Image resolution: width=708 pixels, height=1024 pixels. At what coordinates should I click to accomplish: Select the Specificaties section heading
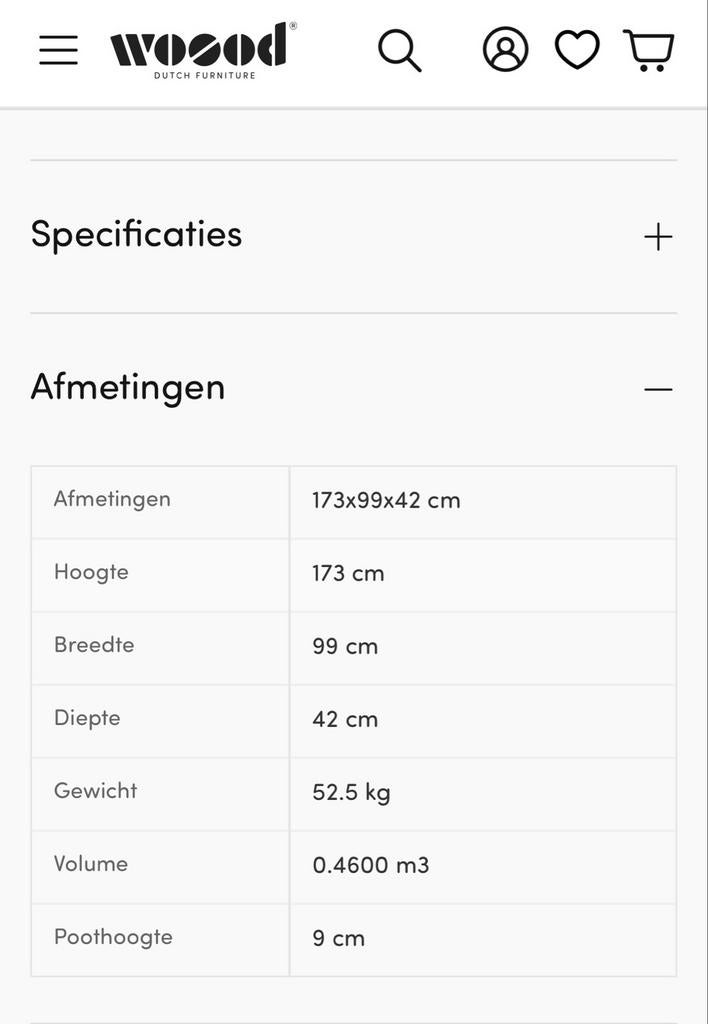coord(135,234)
